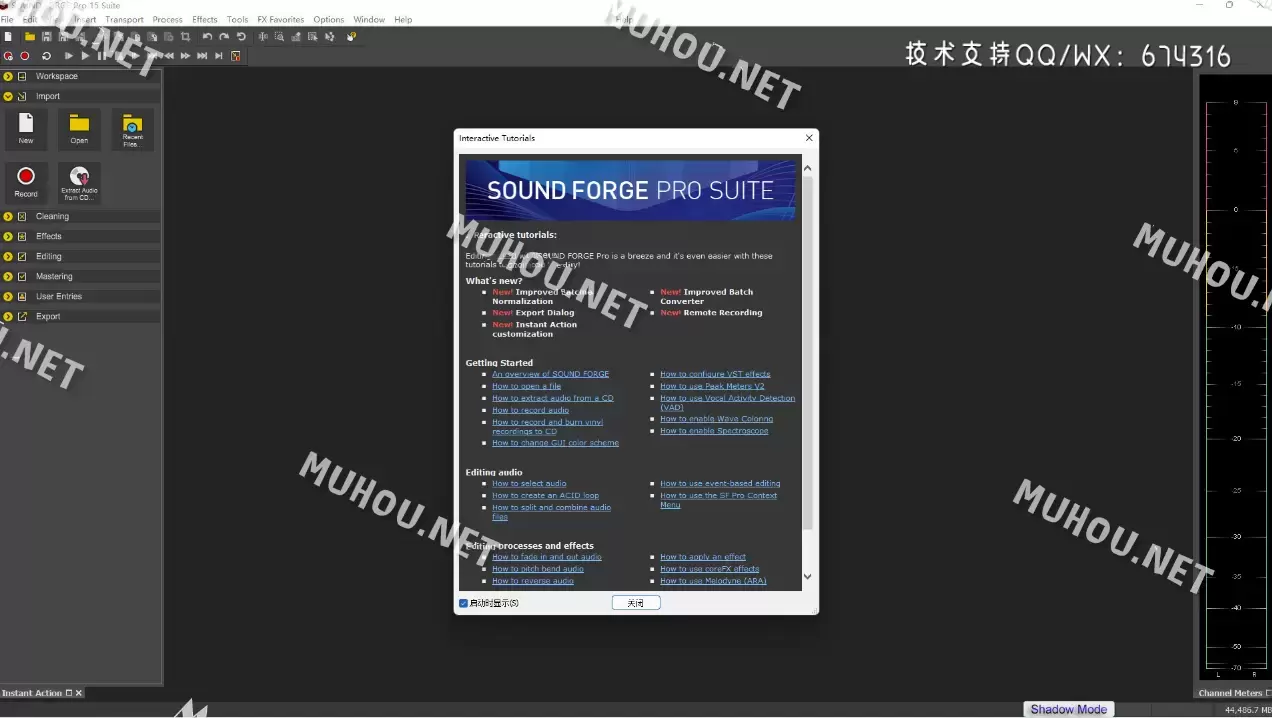1272x718 pixels.
Task: Close the Instant Action panel tab
Action: click(79, 693)
